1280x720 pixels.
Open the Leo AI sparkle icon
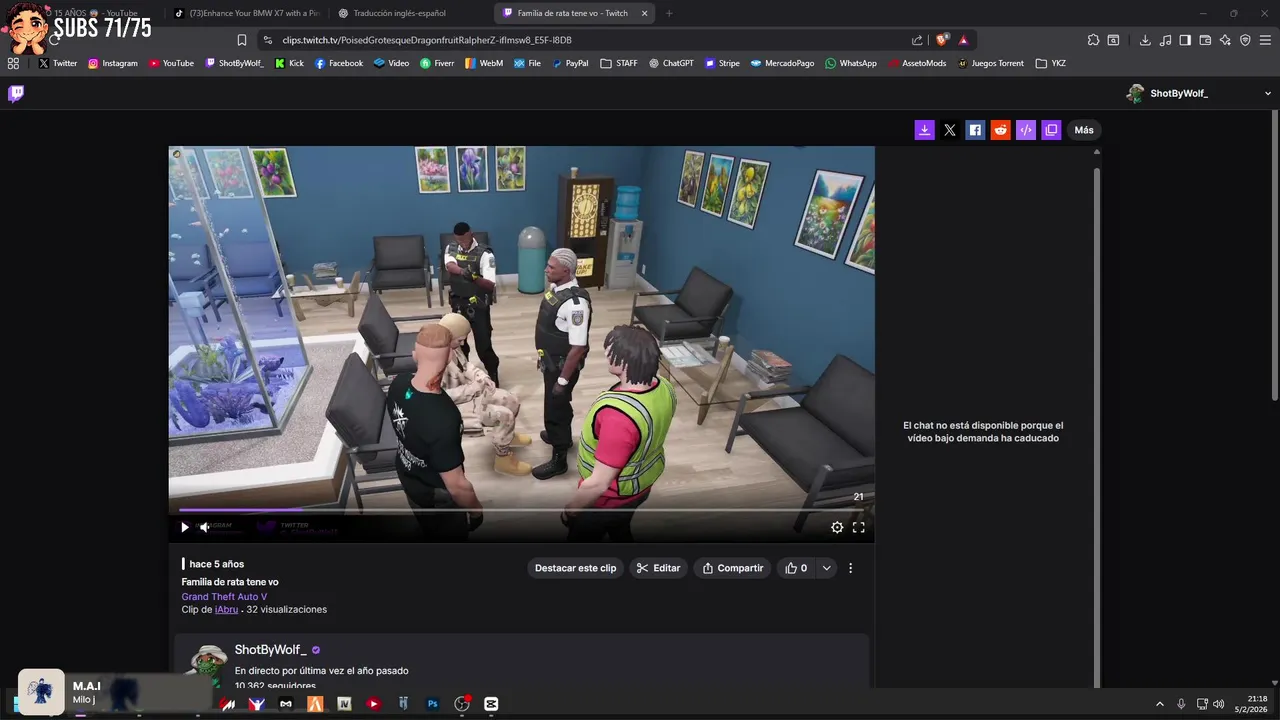(x=1225, y=40)
